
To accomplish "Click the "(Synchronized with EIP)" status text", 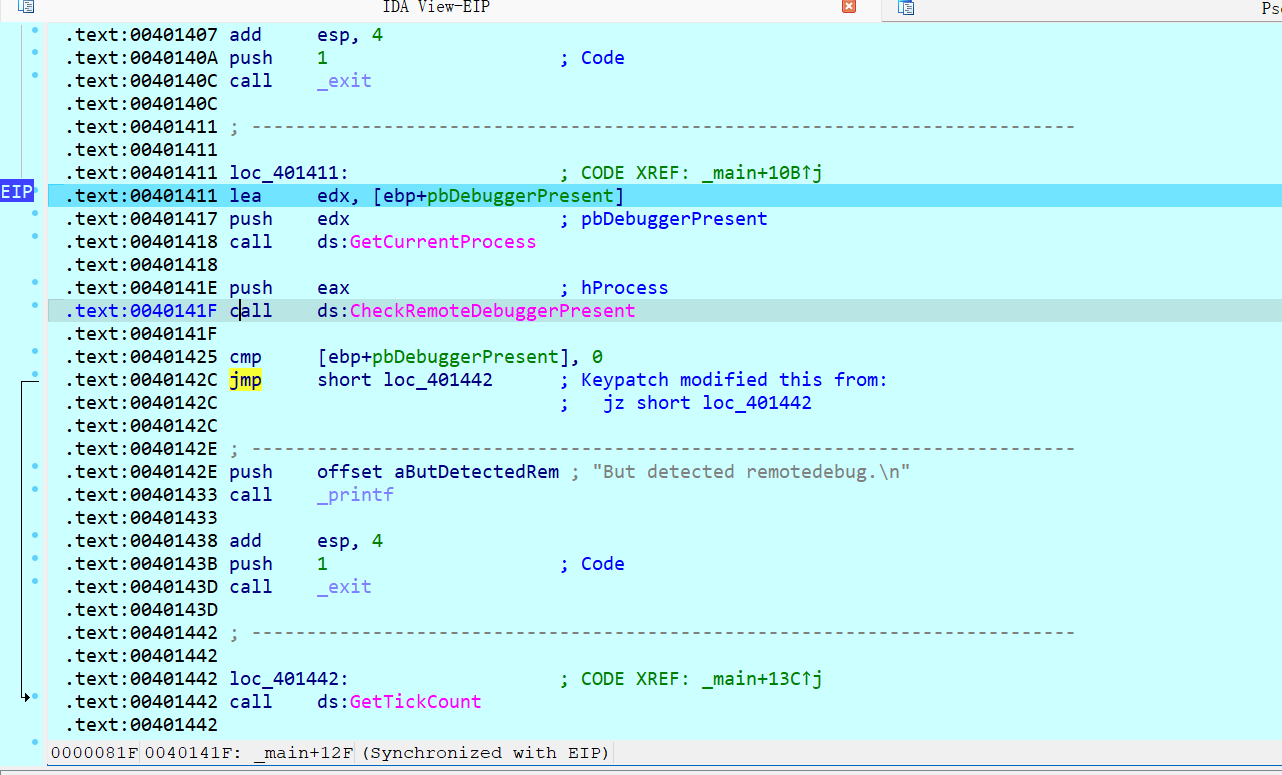I will 485,753.
